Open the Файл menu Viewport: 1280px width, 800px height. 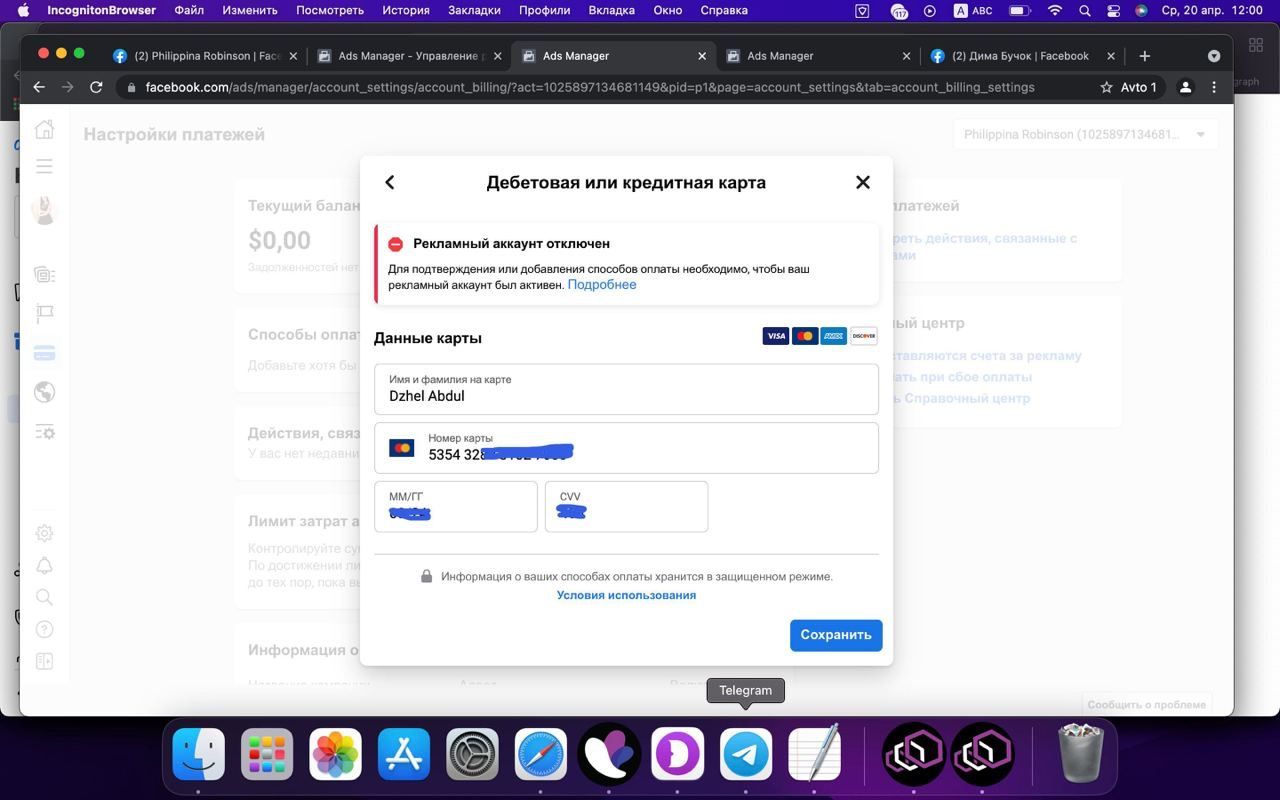click(189, 10)
